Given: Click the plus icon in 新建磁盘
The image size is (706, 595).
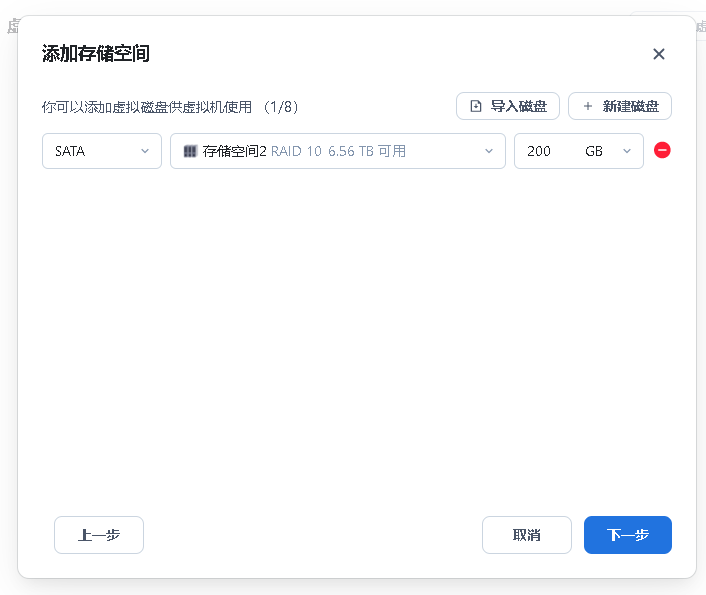Looking at the screenshot, I should (x=588, y=106).
